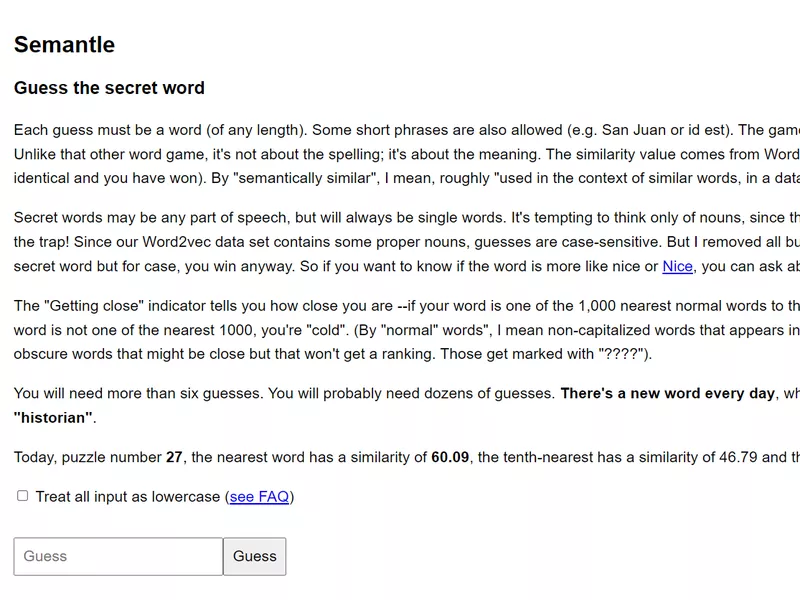This screenshot has height=600, width=800.
Task: Click the paragraph starting 'The "Getting close" indicator'
Action: coord(407,330)
